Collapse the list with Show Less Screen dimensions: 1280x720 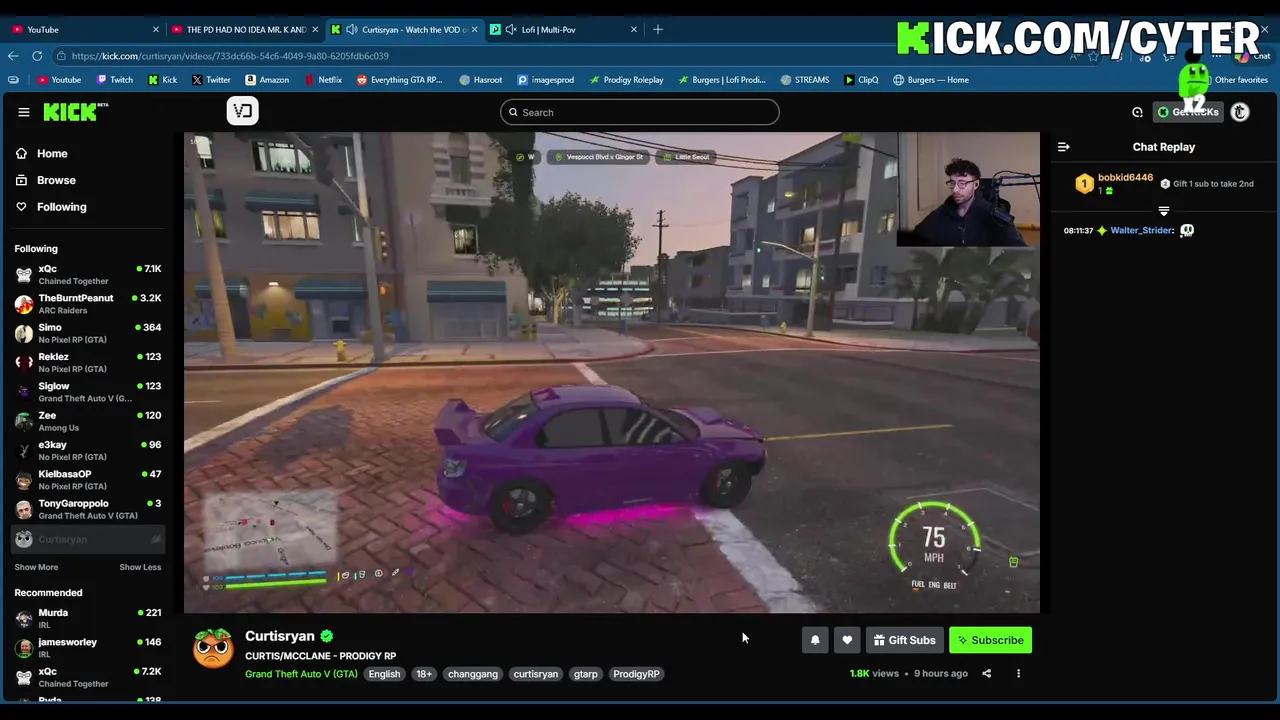(140, 567)
